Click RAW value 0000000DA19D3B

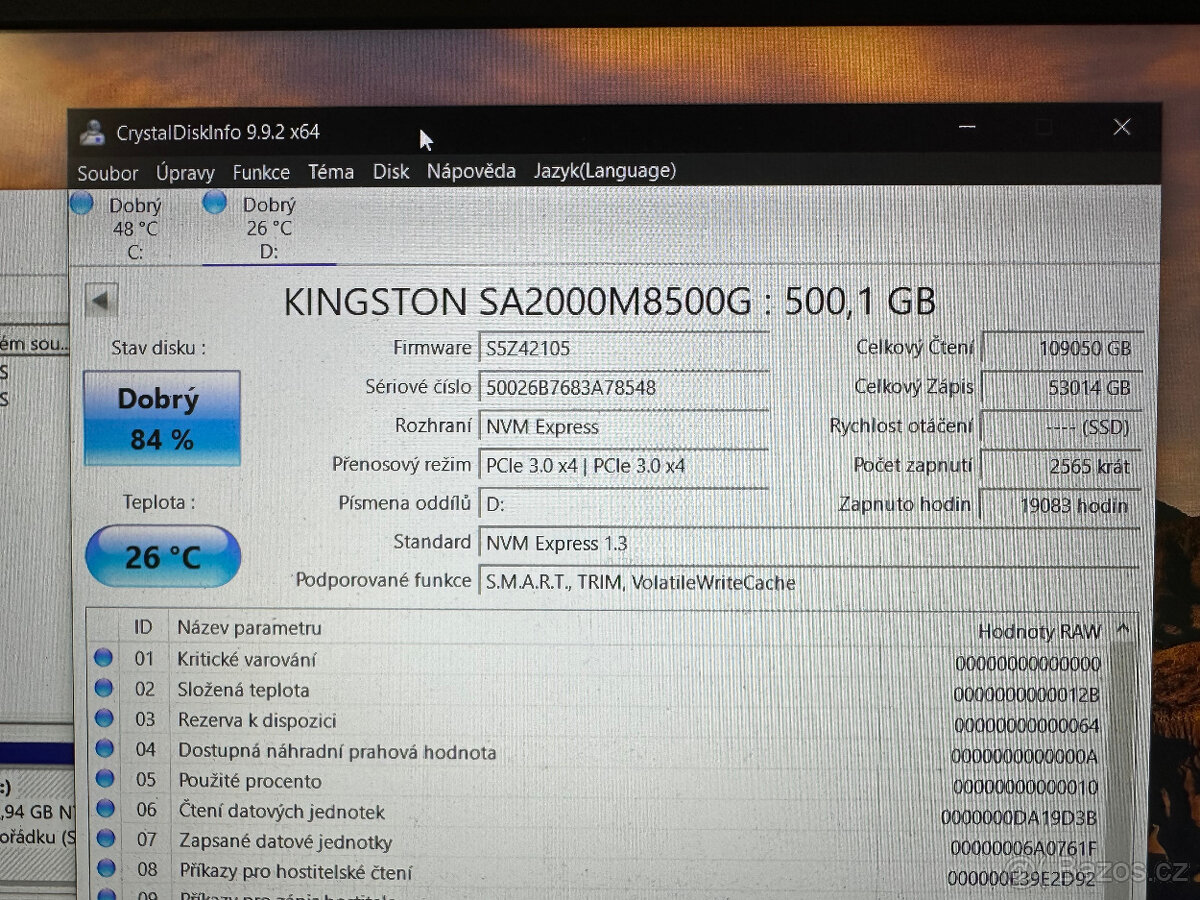[1019, 818]
